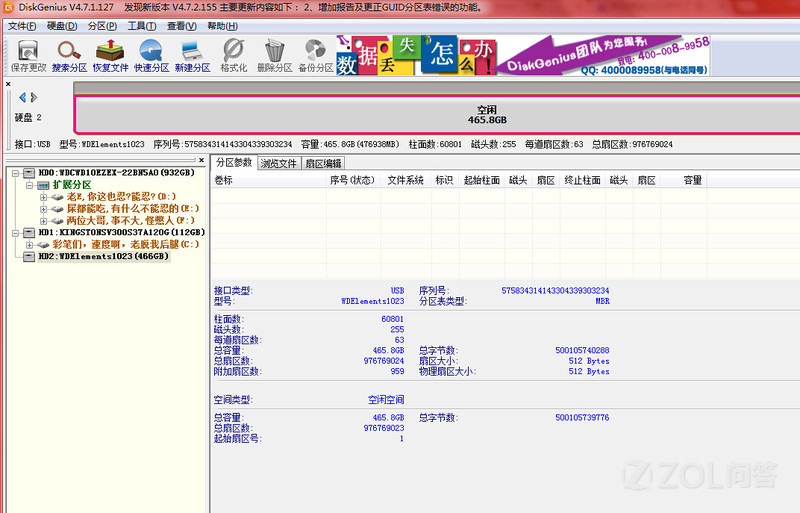The height and width of the screenshot is (513, 800).
Task: Switch to the Browse Files (浏览文件) tab
Action: tap(279, 163)
